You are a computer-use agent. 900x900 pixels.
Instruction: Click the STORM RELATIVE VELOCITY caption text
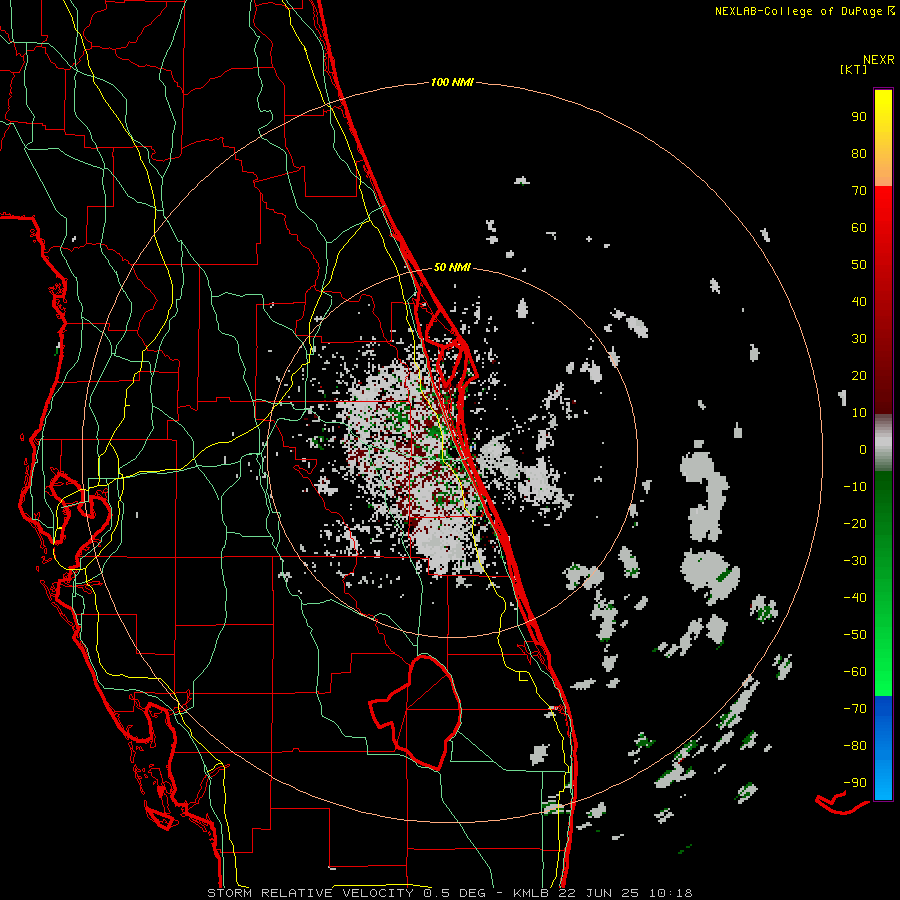click(x=310, y=893)
